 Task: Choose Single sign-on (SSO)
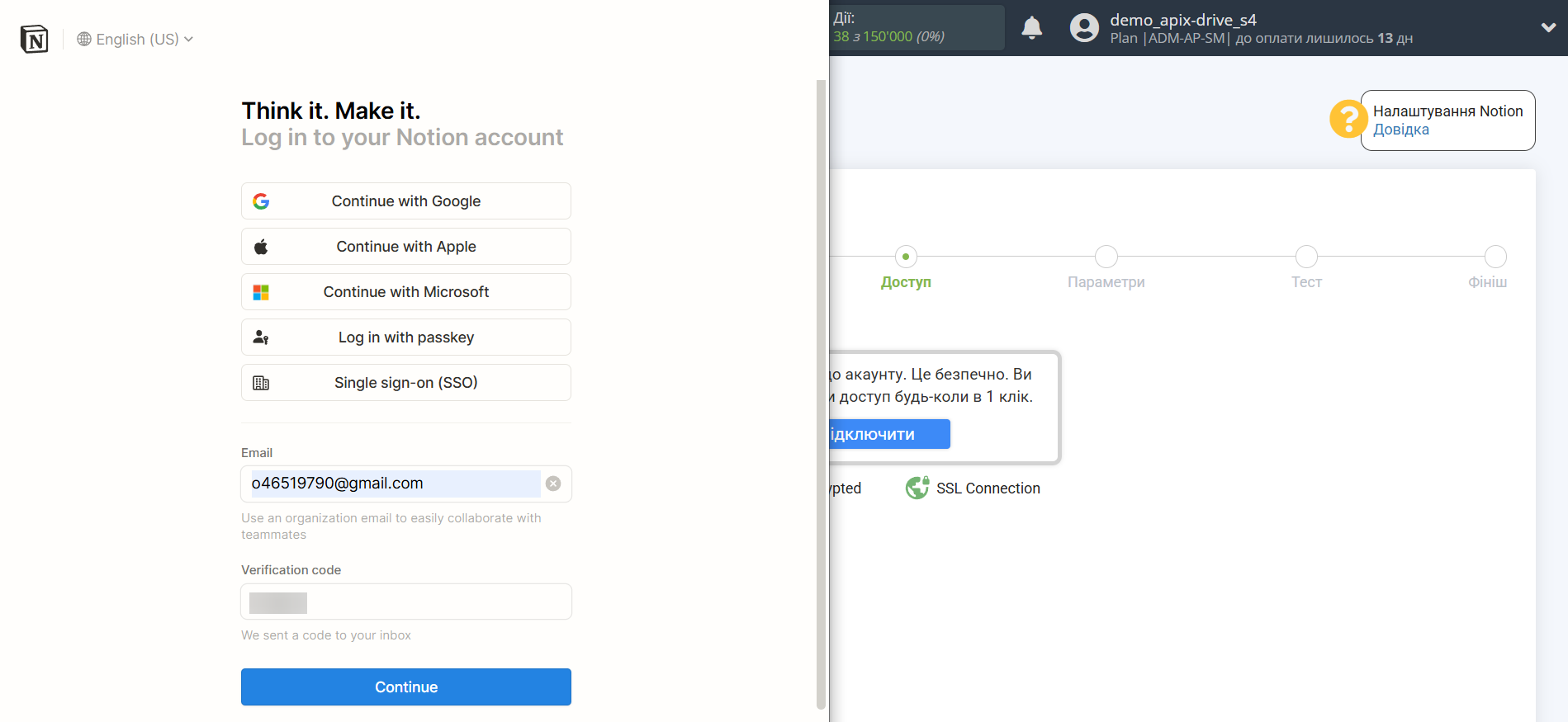pyautogui.click(x=406, y=382)
